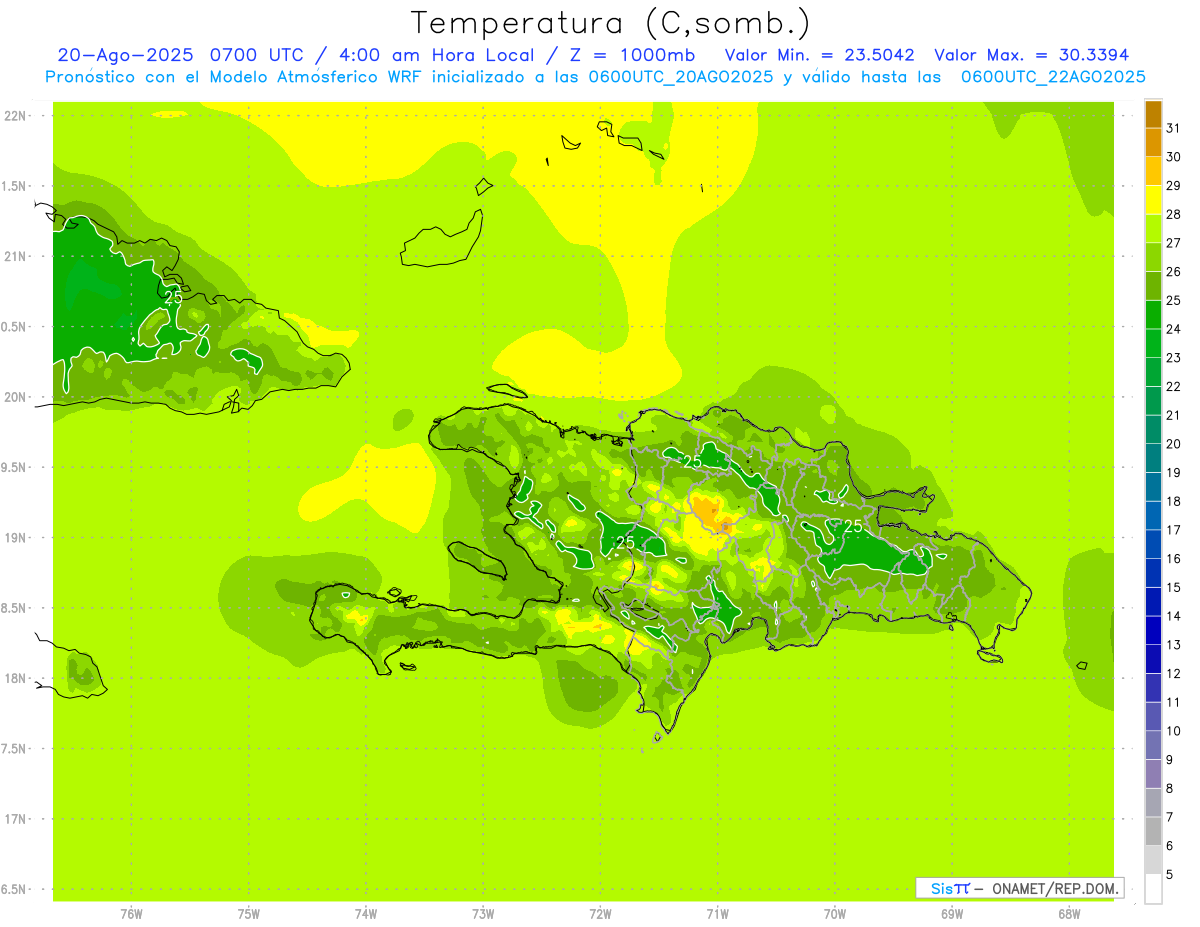The height and width of the screenshot is (927, 1200).
Task: Click the "30" value on the color scale
Action: 1174,157
